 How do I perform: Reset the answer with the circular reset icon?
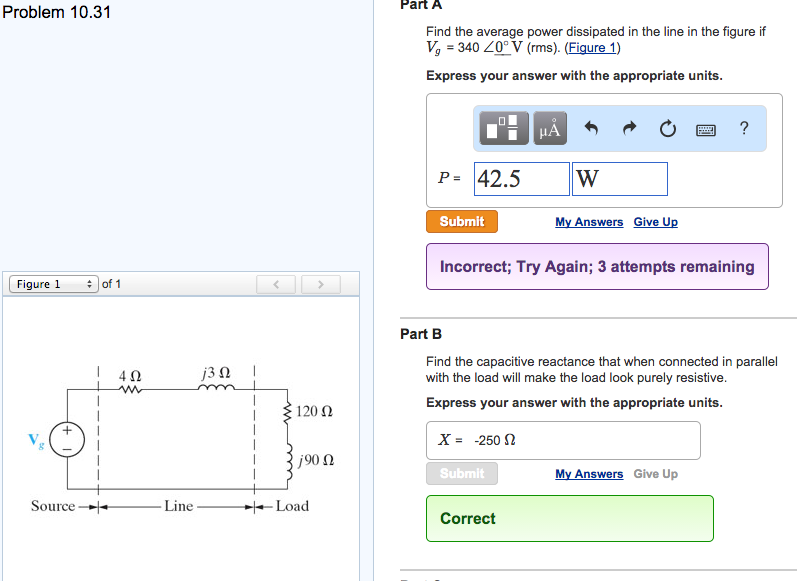pos(666,128)
